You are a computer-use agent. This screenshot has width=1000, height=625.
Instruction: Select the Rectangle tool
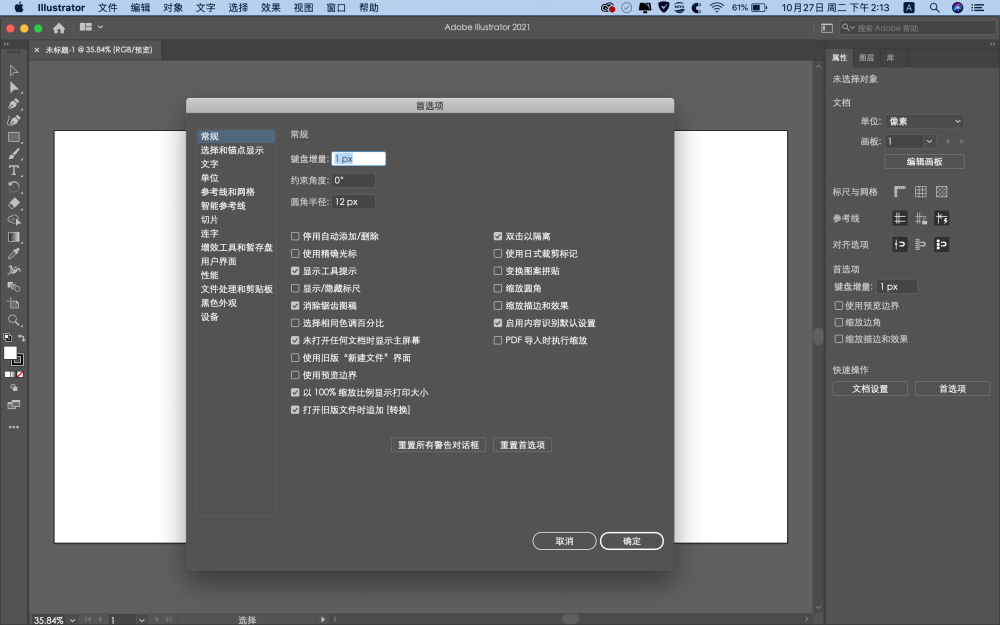tap(14, 137)
